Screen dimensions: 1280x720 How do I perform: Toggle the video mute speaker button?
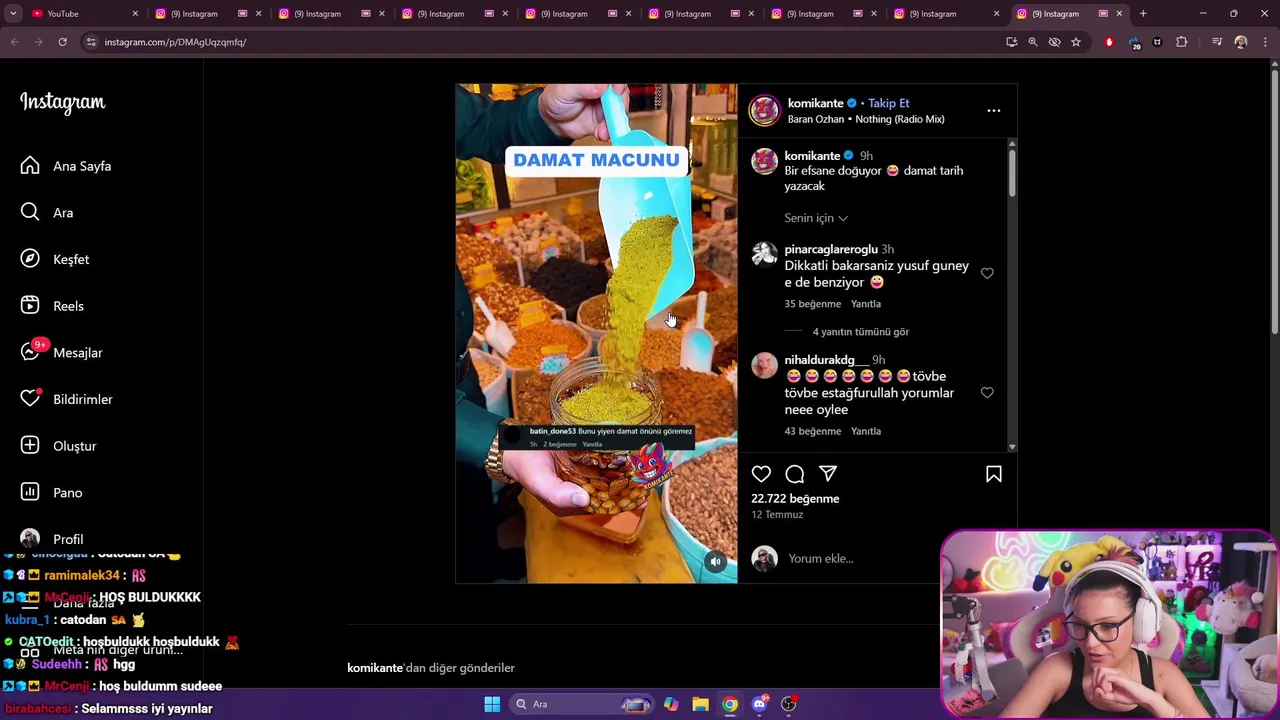[715, 562]
